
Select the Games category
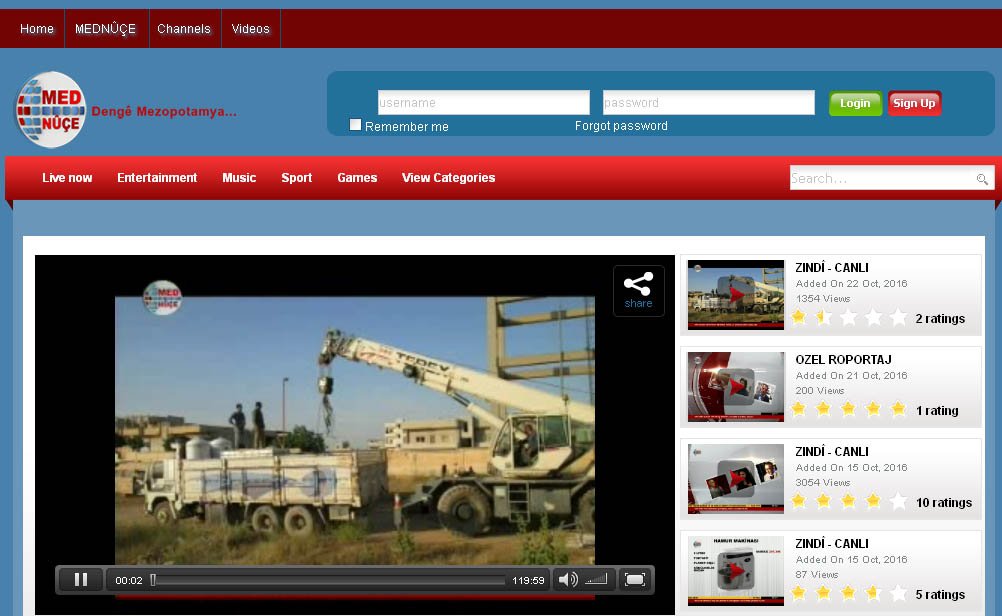[357, 178]
